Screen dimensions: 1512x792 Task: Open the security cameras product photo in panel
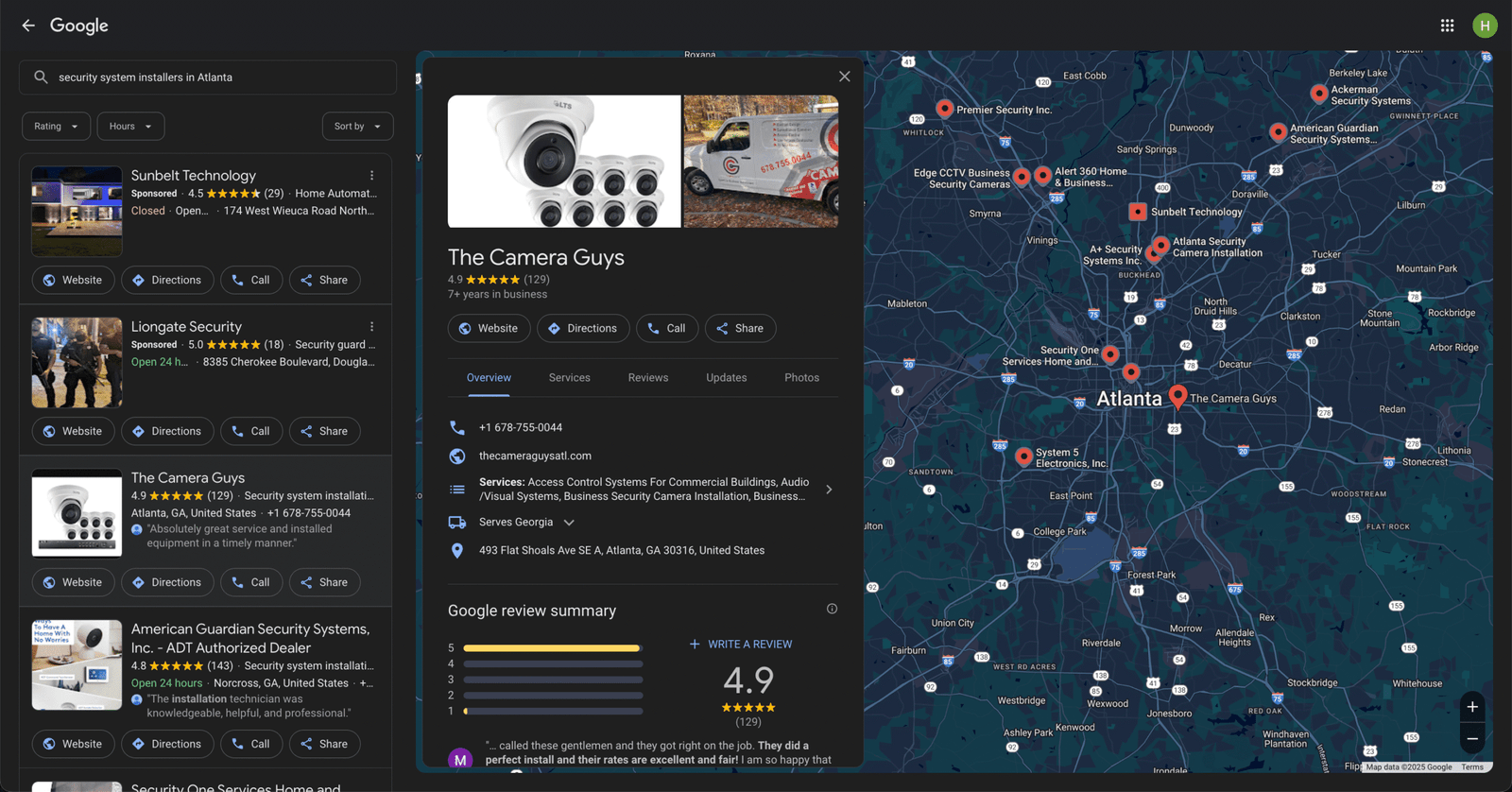pyautogui.click(x=564, y=162)
